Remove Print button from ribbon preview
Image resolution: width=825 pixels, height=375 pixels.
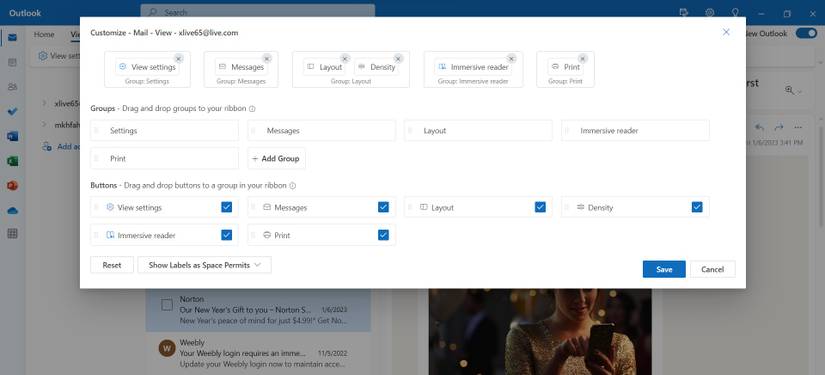pos(582,59)
